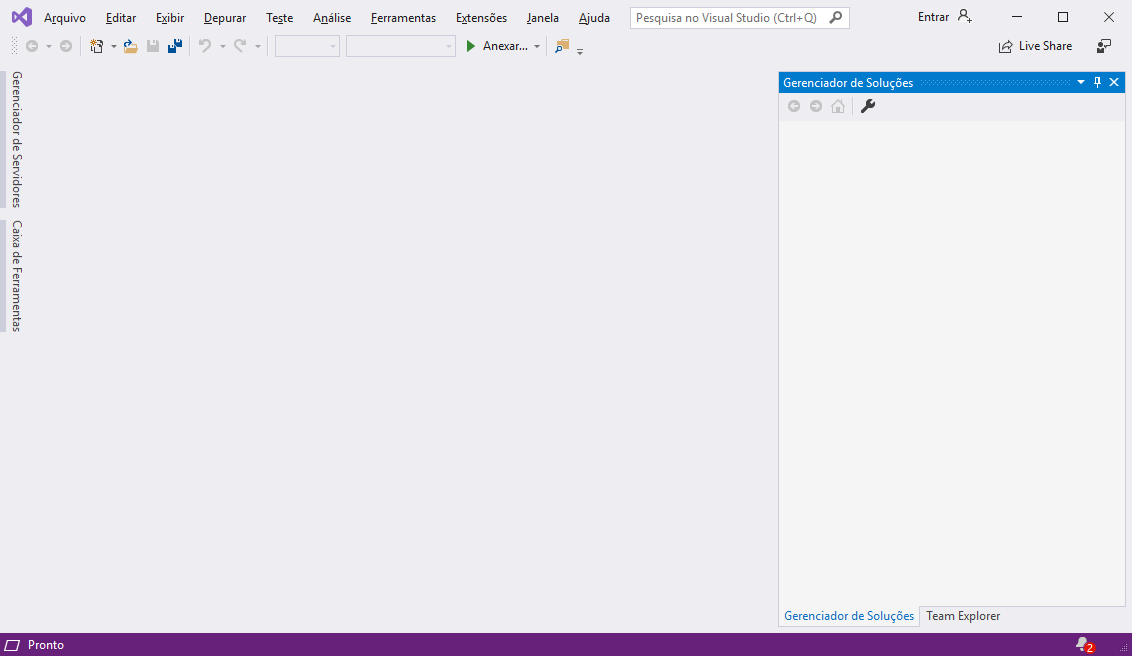Open the Ajuda menu
This screenshot has width=1132, height=656.
(x=594, y=17)
